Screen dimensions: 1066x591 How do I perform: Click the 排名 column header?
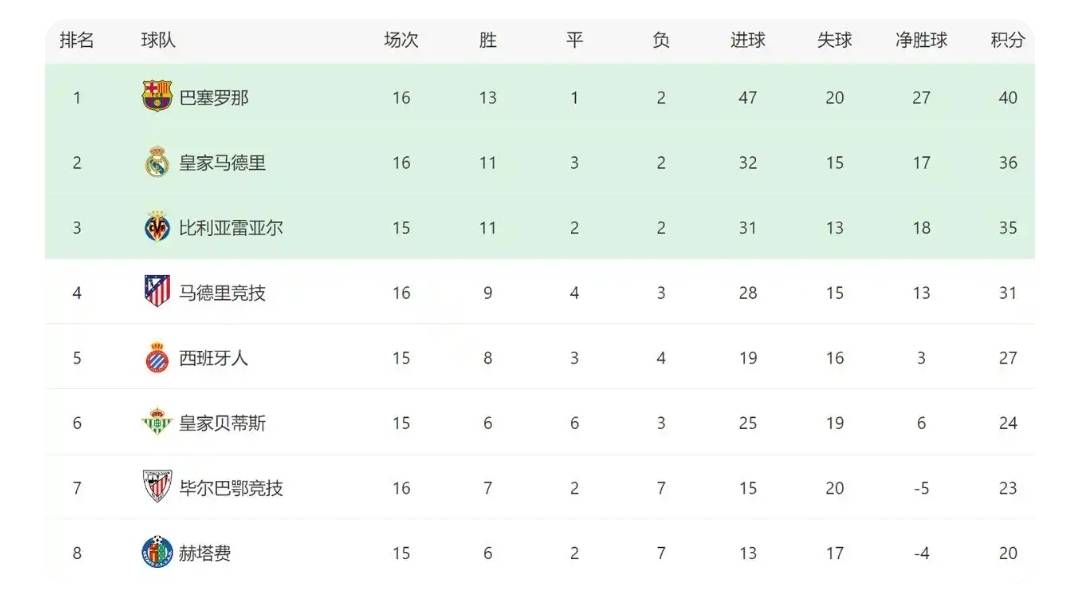(x=77, y=41)
